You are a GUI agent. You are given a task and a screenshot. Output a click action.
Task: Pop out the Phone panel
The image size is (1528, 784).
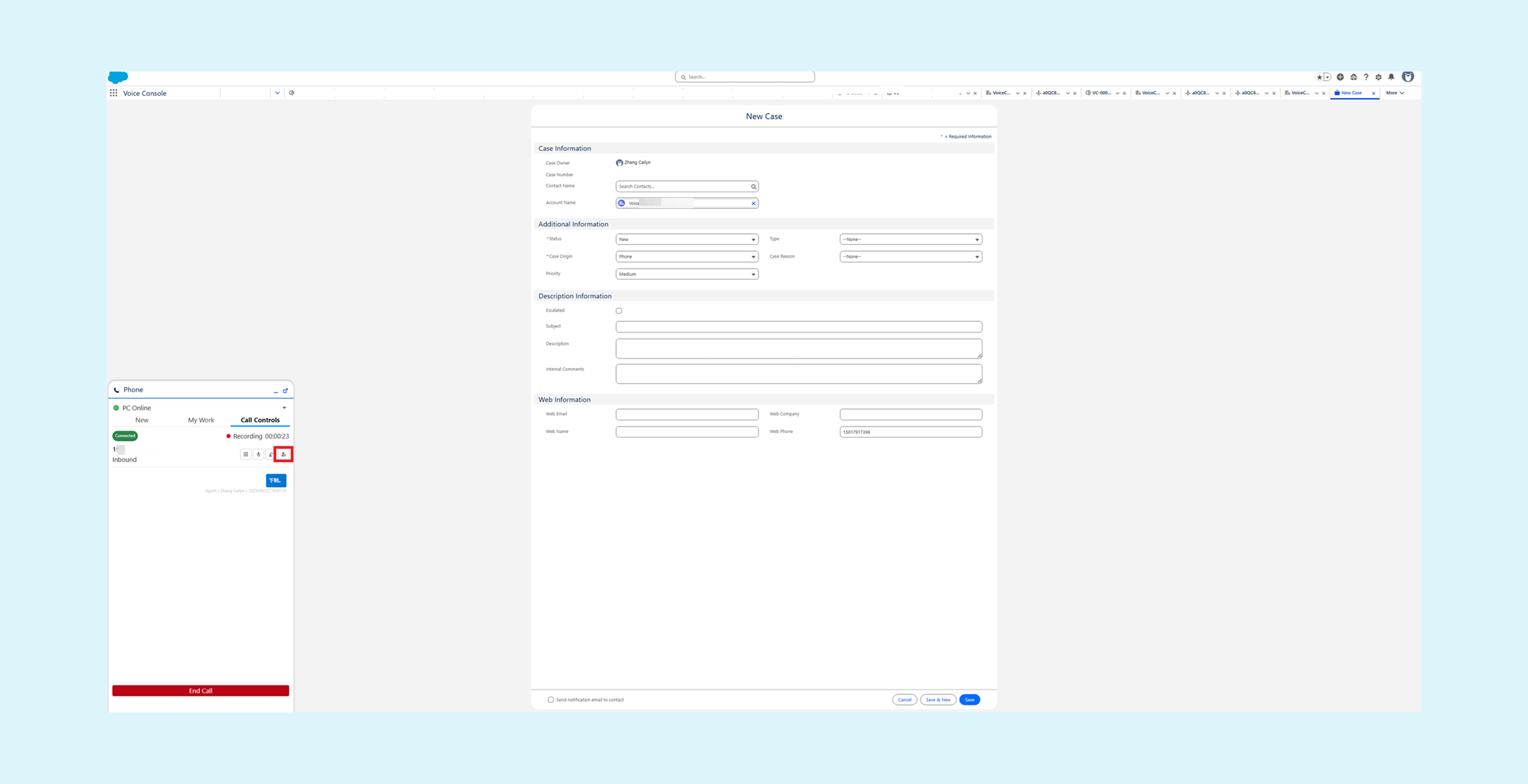click(285, 390)
